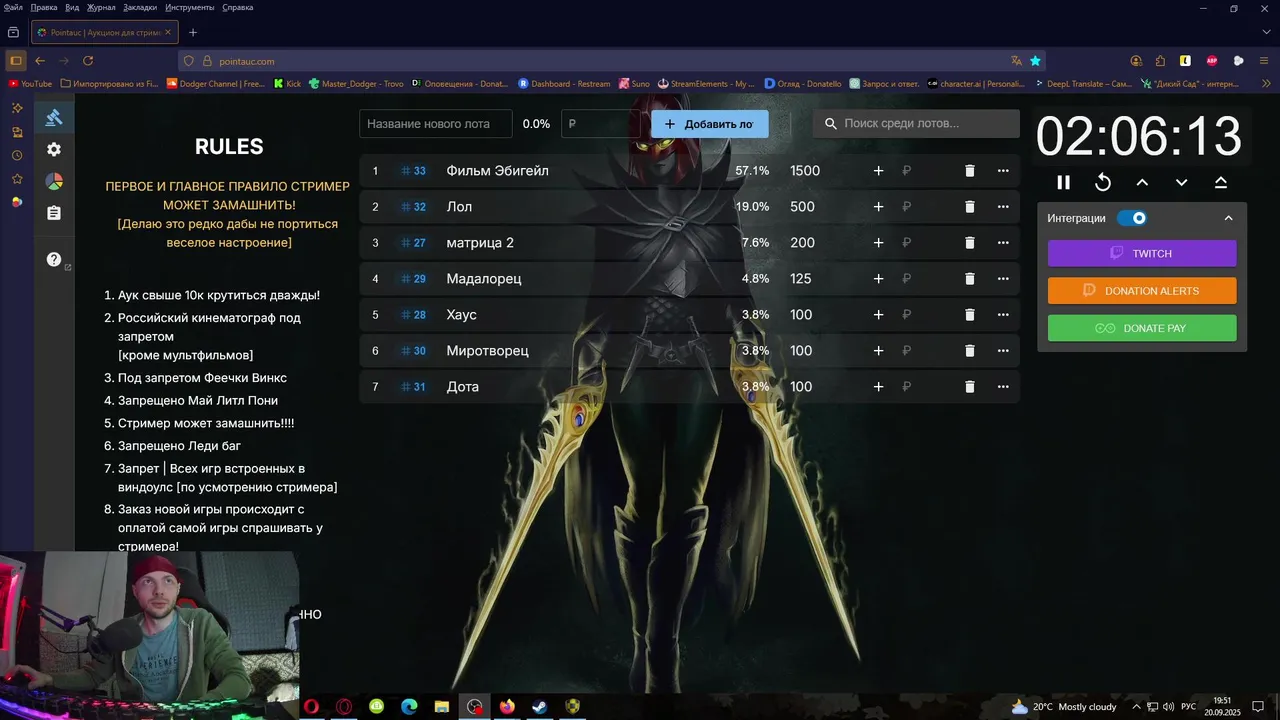The image size is (1280, 720).
Task: Open Steam from the taskbar
Action: (x=539, y=706)
